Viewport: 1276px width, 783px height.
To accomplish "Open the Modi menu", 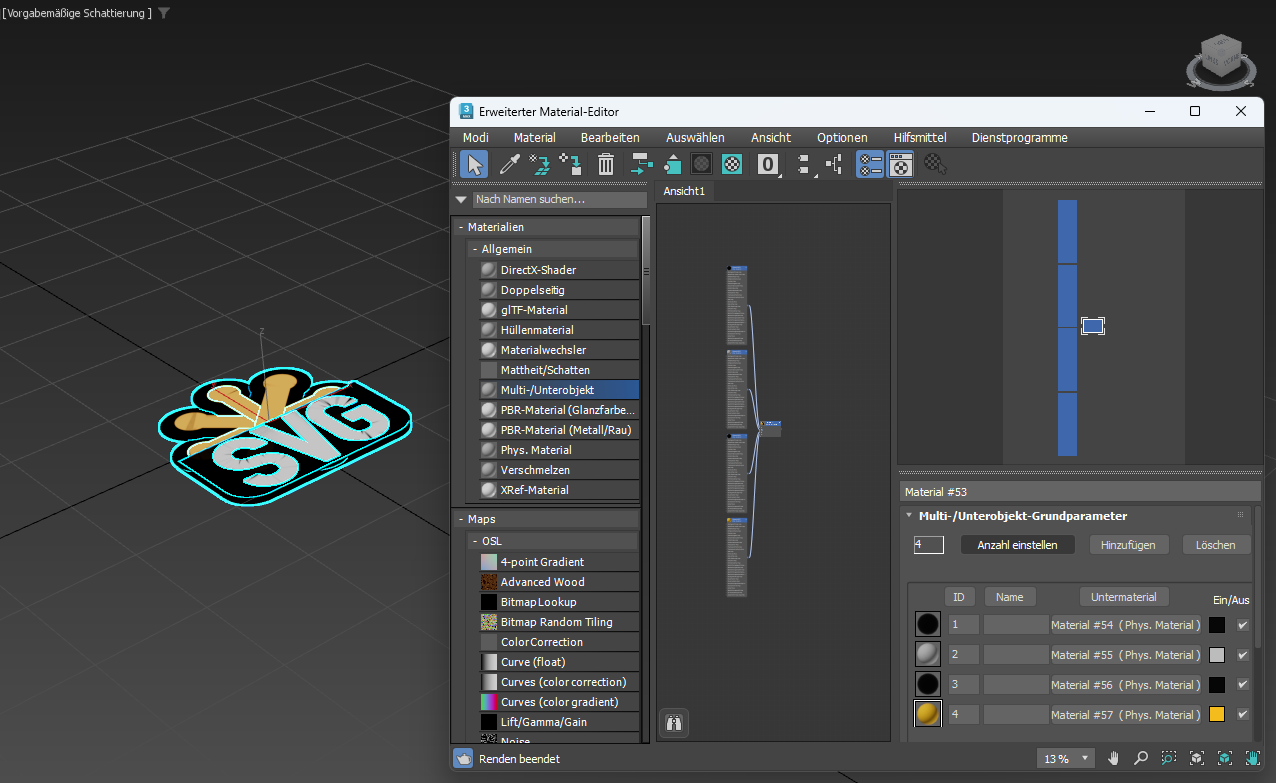I will [475, 138].
